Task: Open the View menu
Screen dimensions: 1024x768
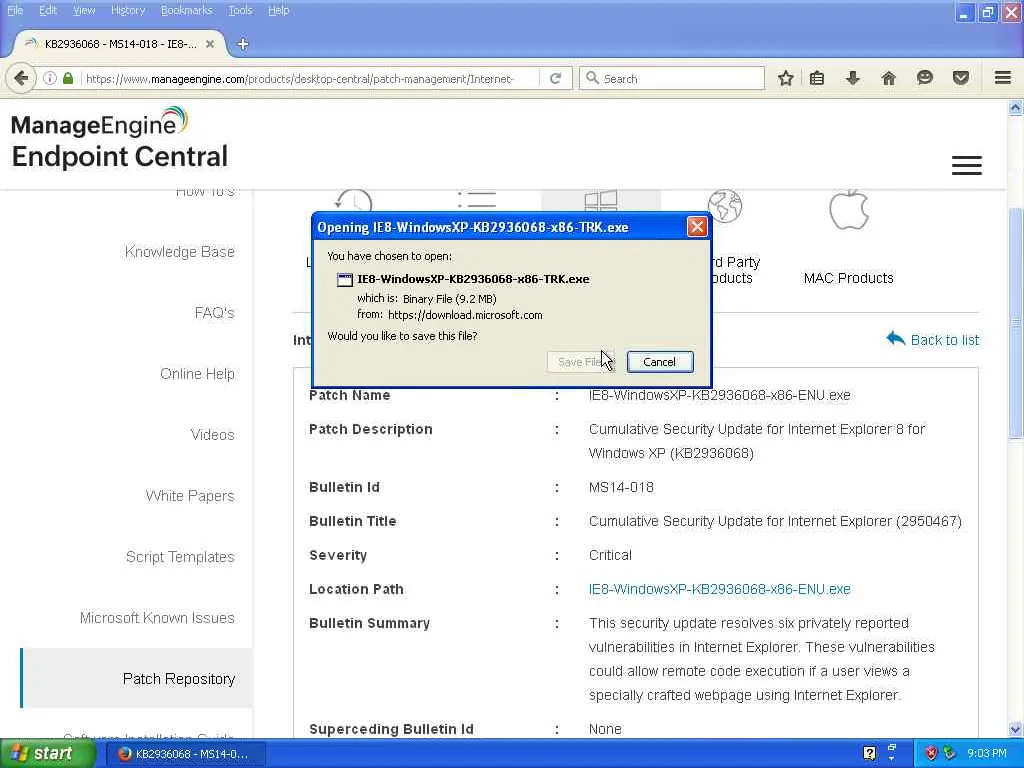Action: (84, 10)
